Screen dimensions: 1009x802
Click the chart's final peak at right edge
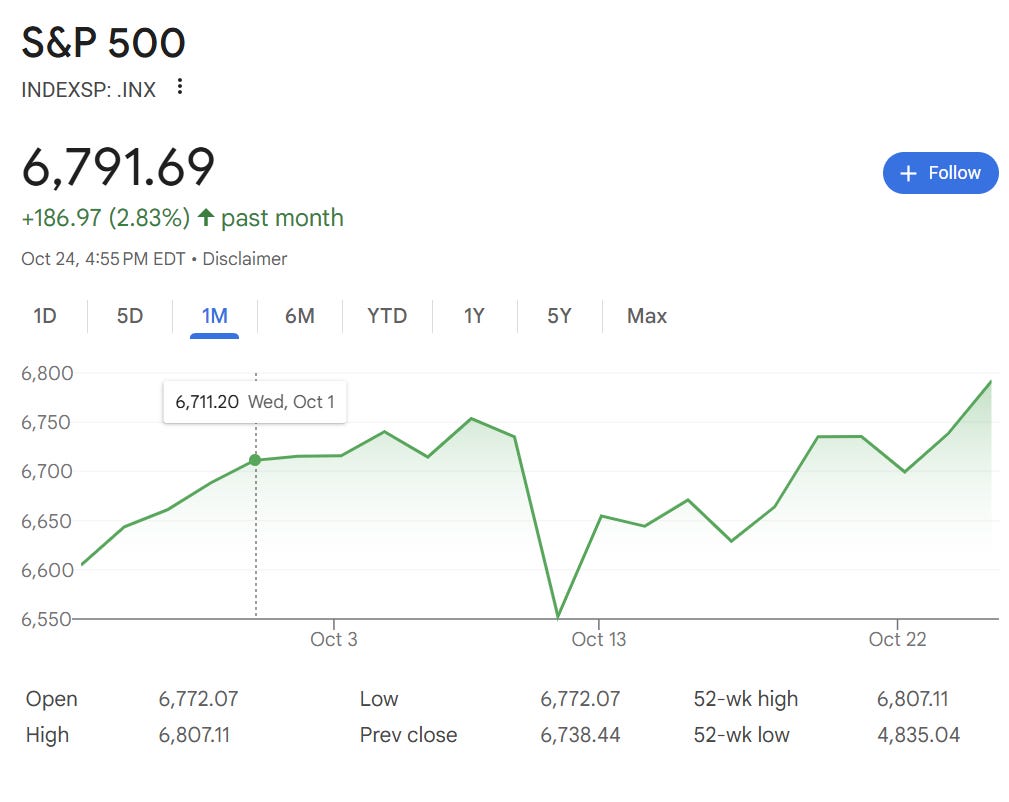990,382
